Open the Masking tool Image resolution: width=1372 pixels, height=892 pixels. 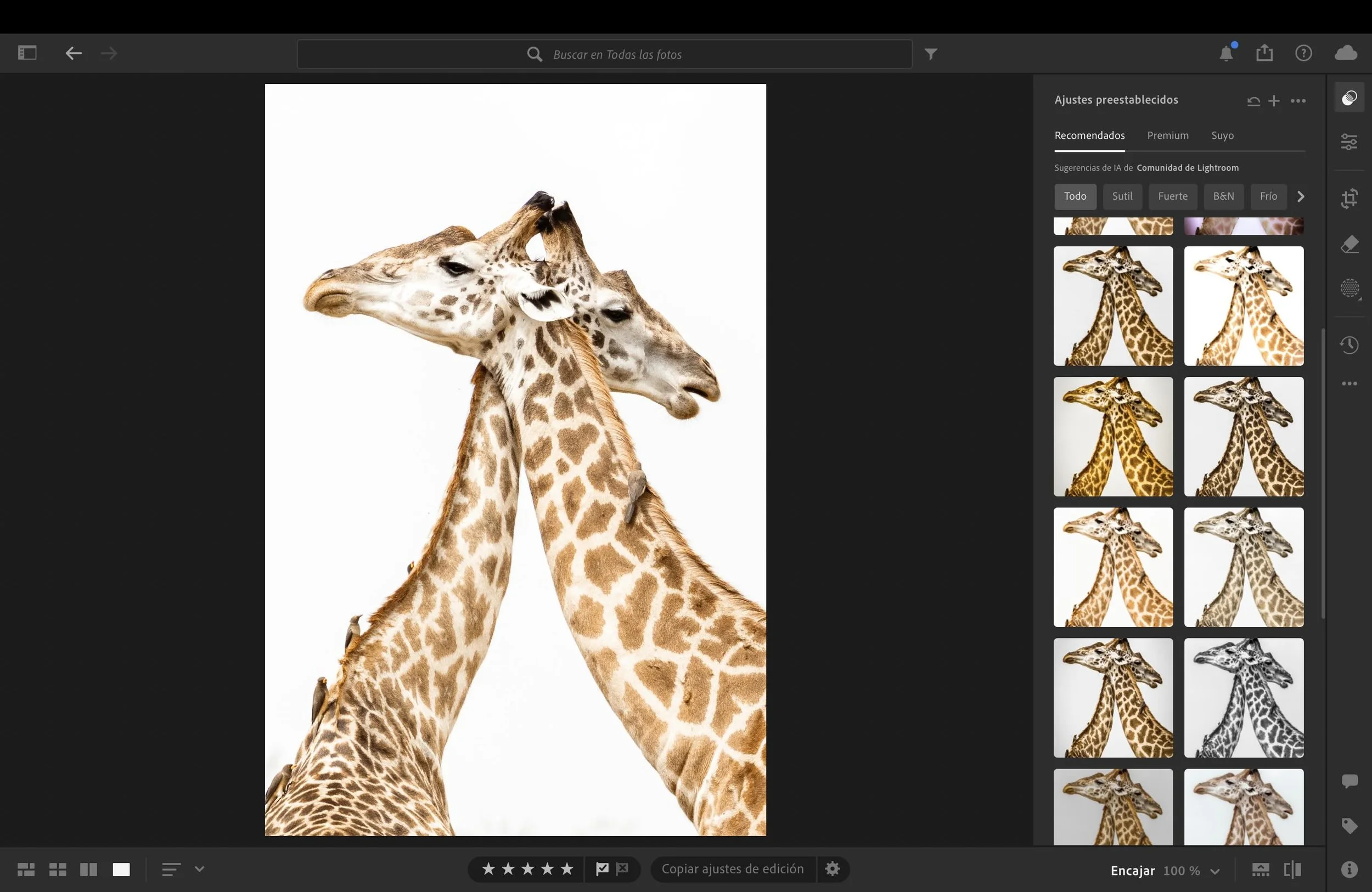coord(1349,288)
